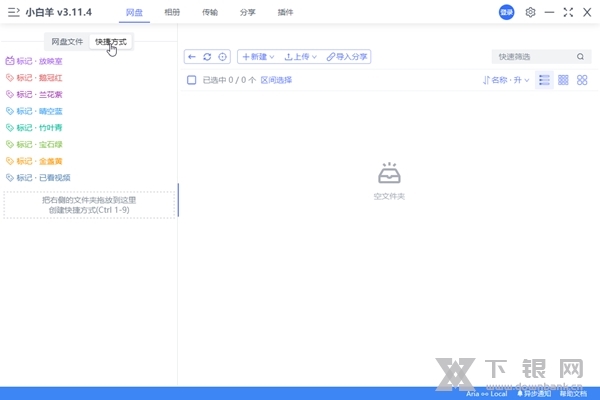Click the 已选中 0 / 0 个 text

(x=229, y=80)
